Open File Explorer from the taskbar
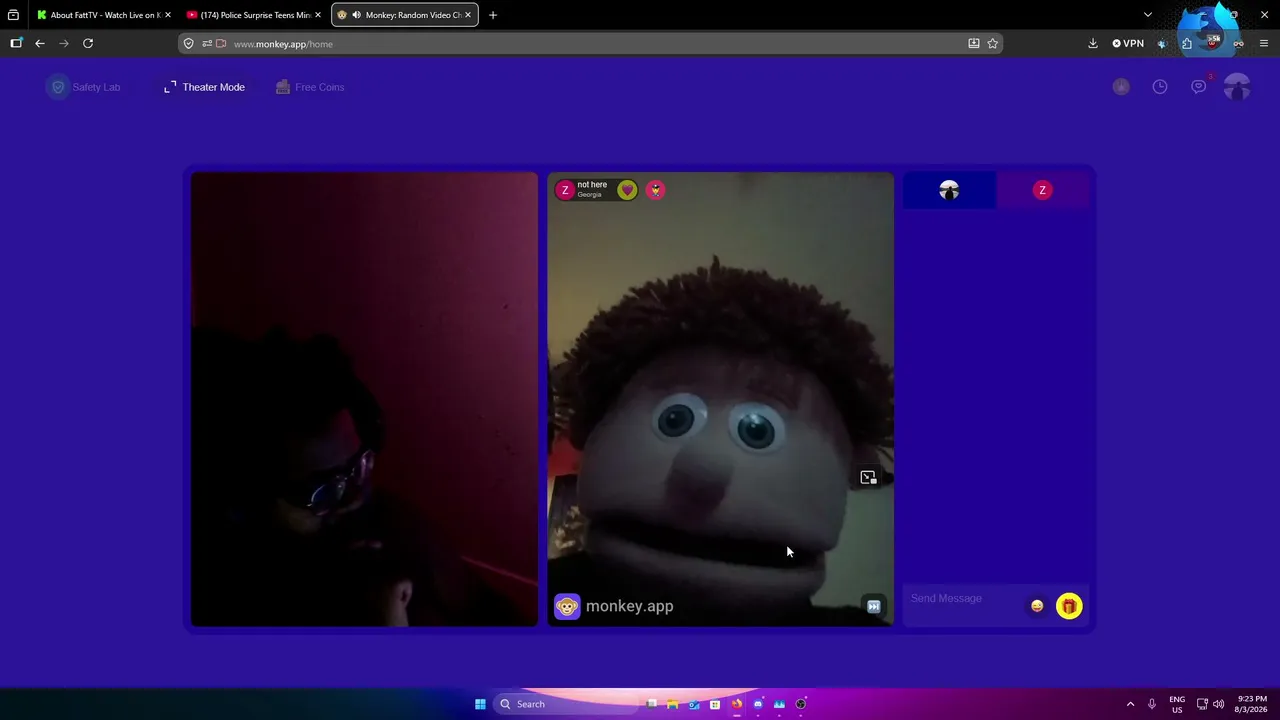1280x720 pixels. click(x=673, y=704)
